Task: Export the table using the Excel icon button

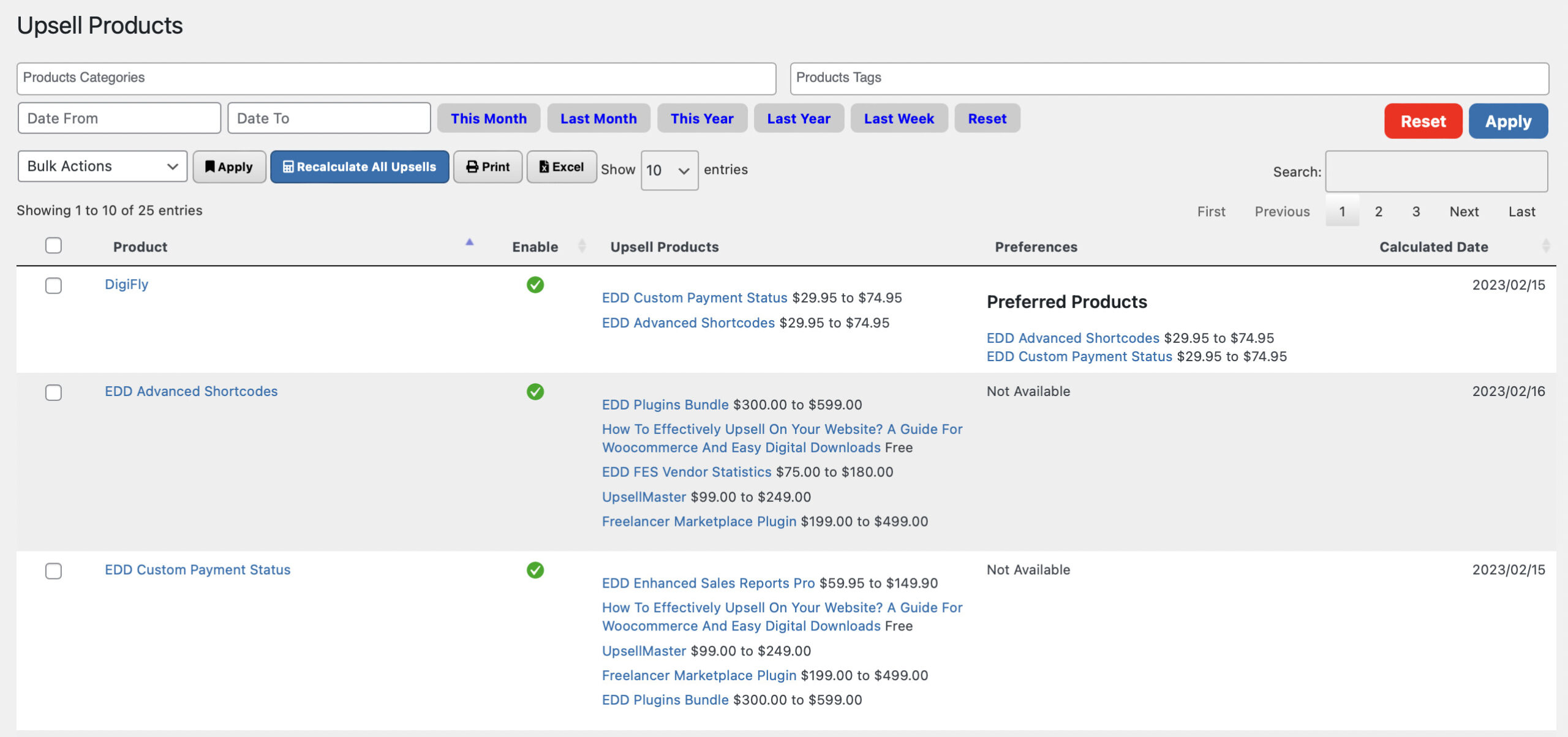Action: 561,166
